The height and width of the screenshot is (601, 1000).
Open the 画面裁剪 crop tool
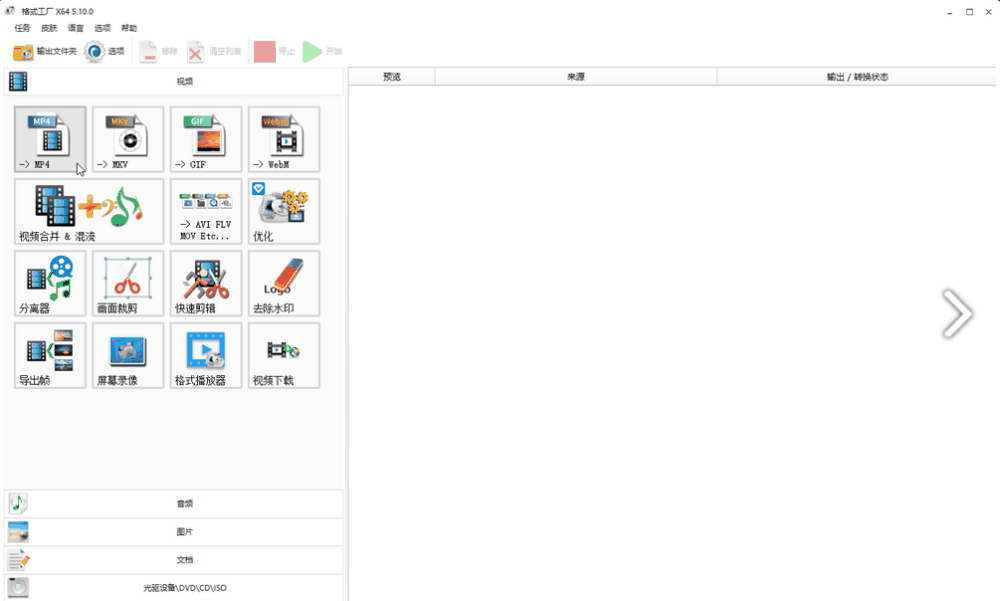tap(128, 283)
